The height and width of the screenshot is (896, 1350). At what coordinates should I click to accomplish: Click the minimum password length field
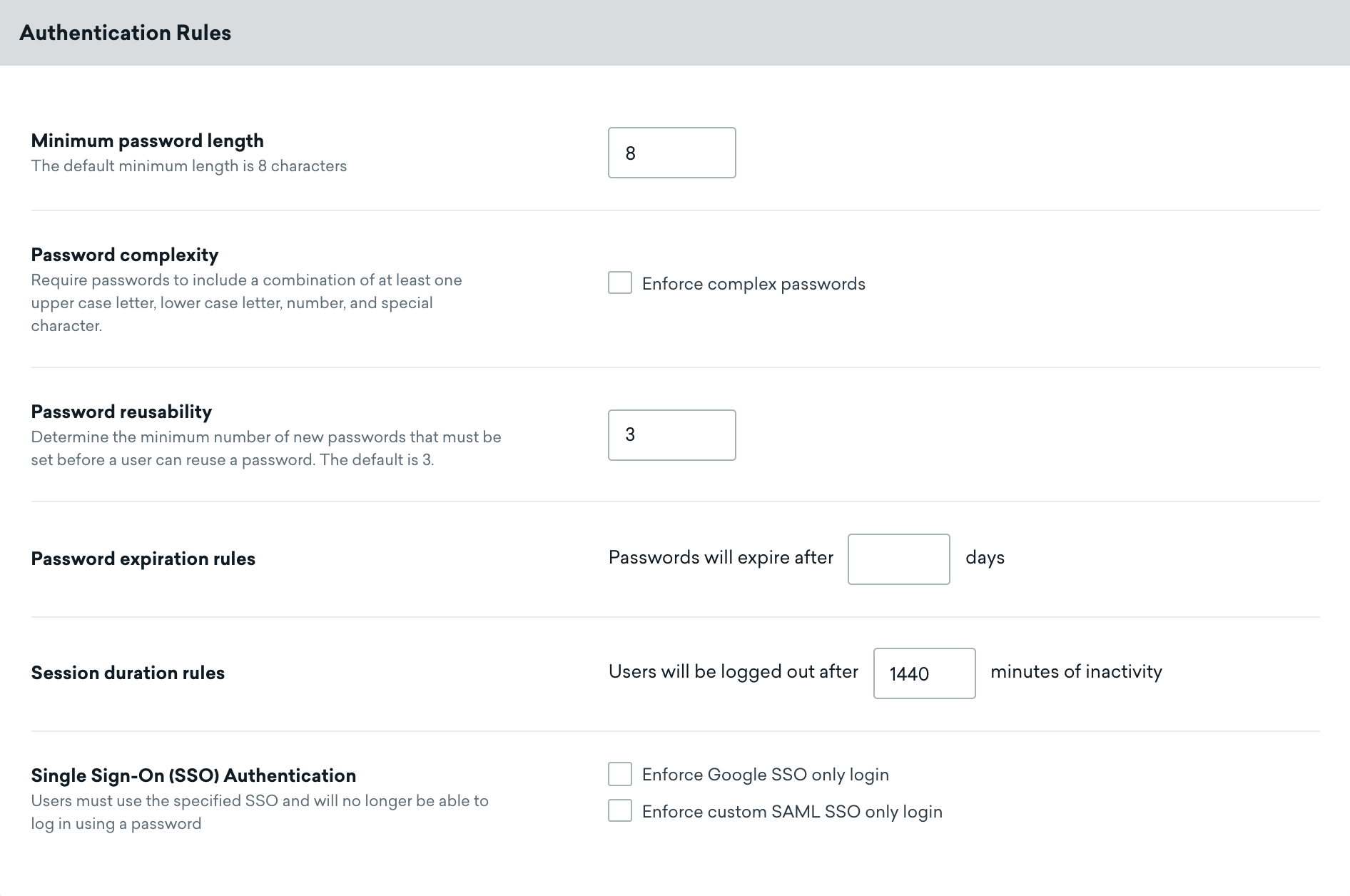(671, 153)
